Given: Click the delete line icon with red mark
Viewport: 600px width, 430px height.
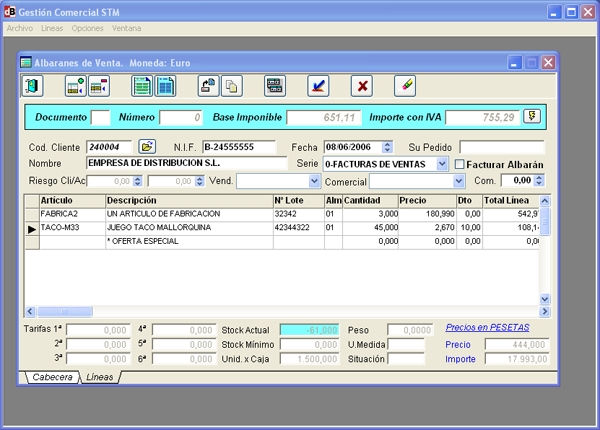Looking at the screenshot, I should (x=99, y=86).
